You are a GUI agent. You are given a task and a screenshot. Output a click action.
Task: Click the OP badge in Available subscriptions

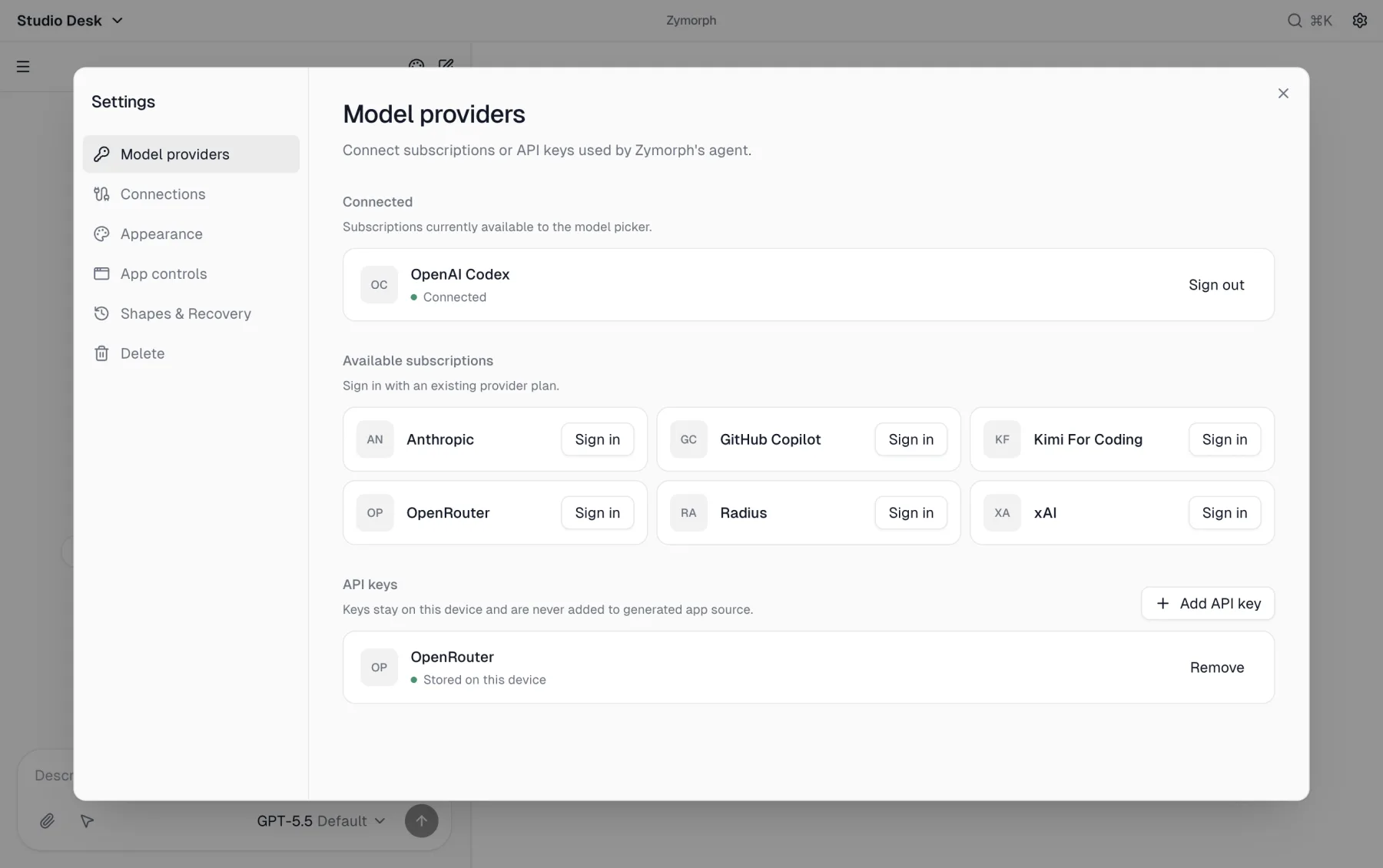375,513
